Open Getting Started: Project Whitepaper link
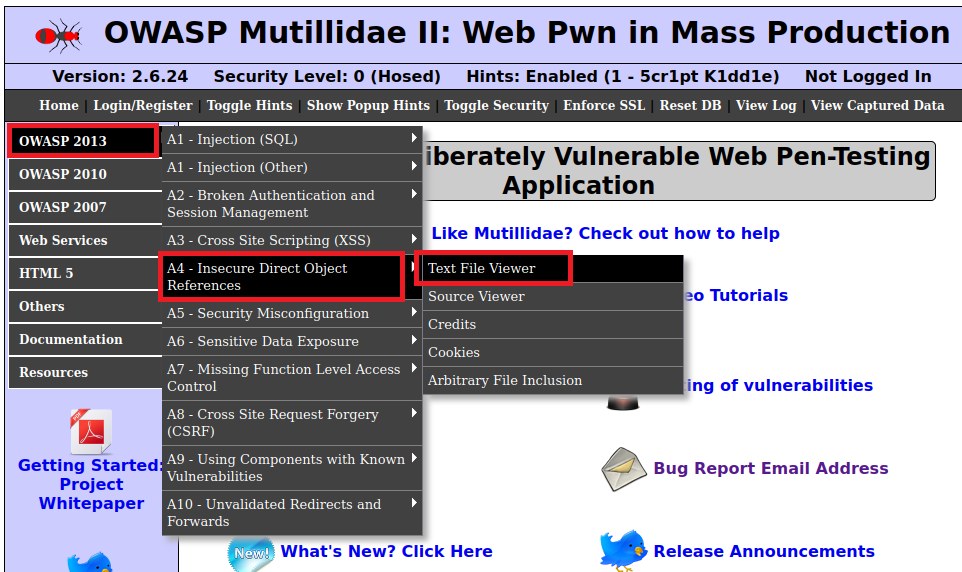962x572 pixels. tap(91, 484)
